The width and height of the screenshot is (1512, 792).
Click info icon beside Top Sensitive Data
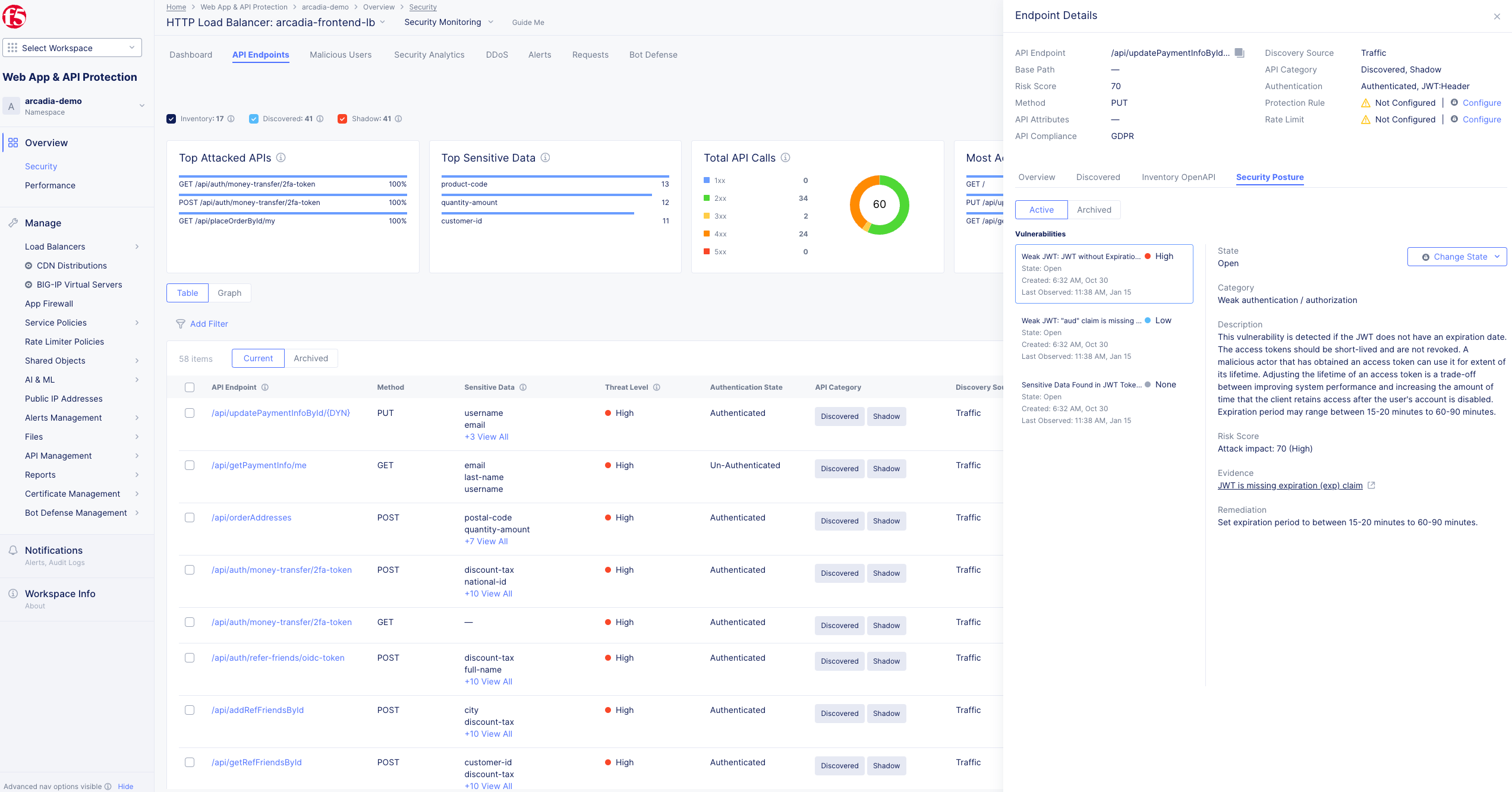pyautogui.click(x=546, y=157)
